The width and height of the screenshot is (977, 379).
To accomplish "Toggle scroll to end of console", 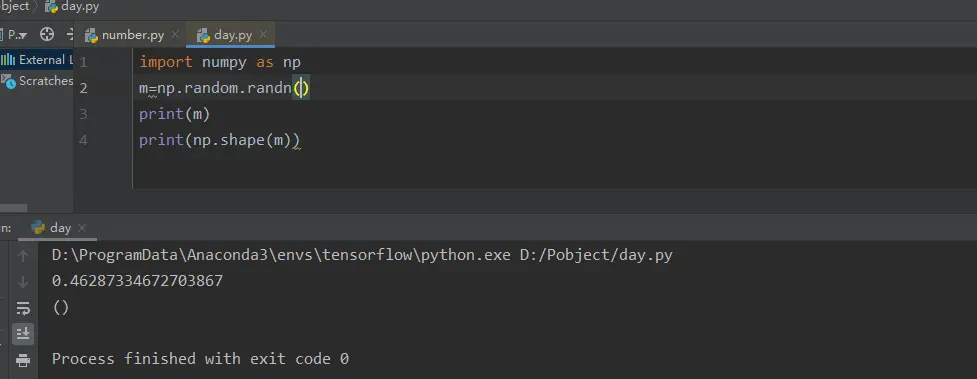I will (23, 333).
